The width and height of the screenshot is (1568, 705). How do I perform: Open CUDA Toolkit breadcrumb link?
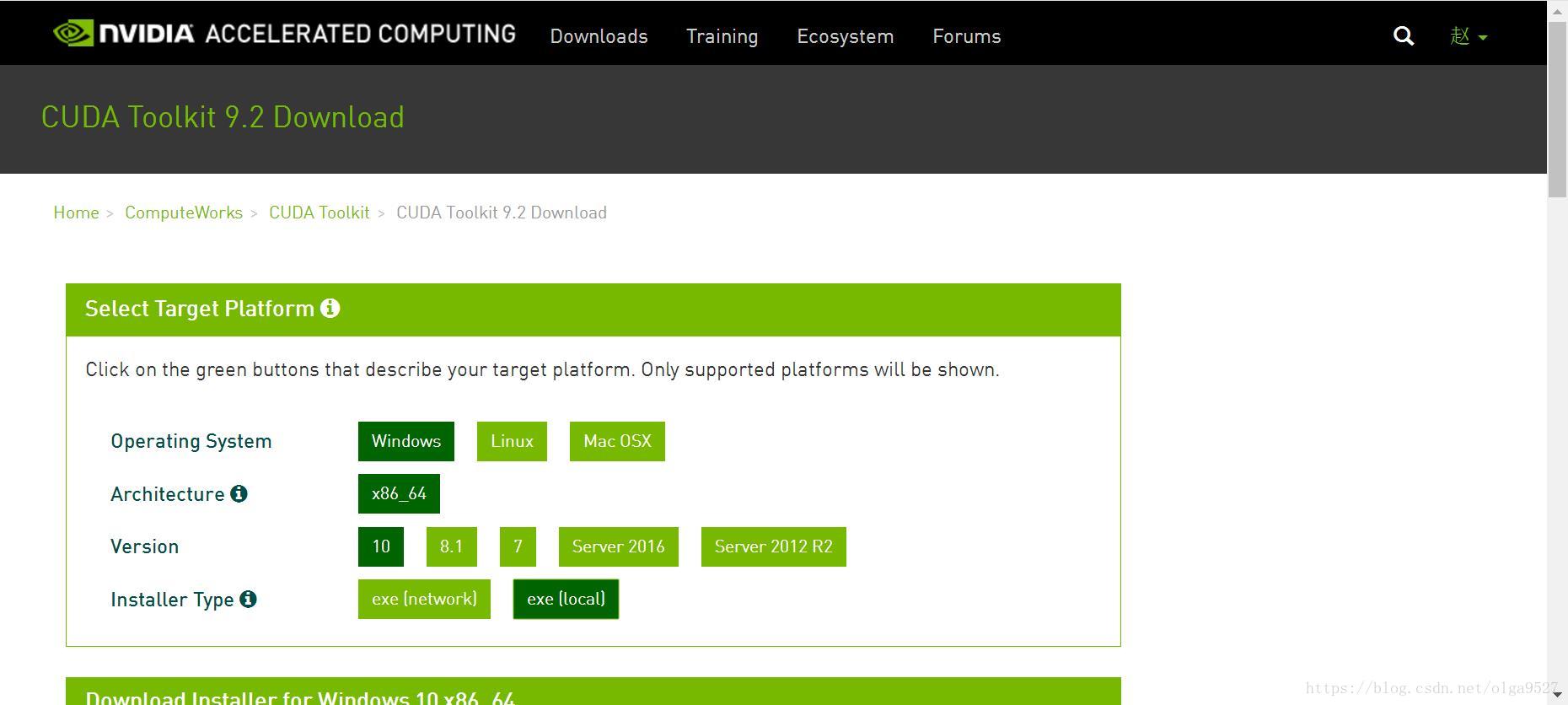tap(320, 213)
